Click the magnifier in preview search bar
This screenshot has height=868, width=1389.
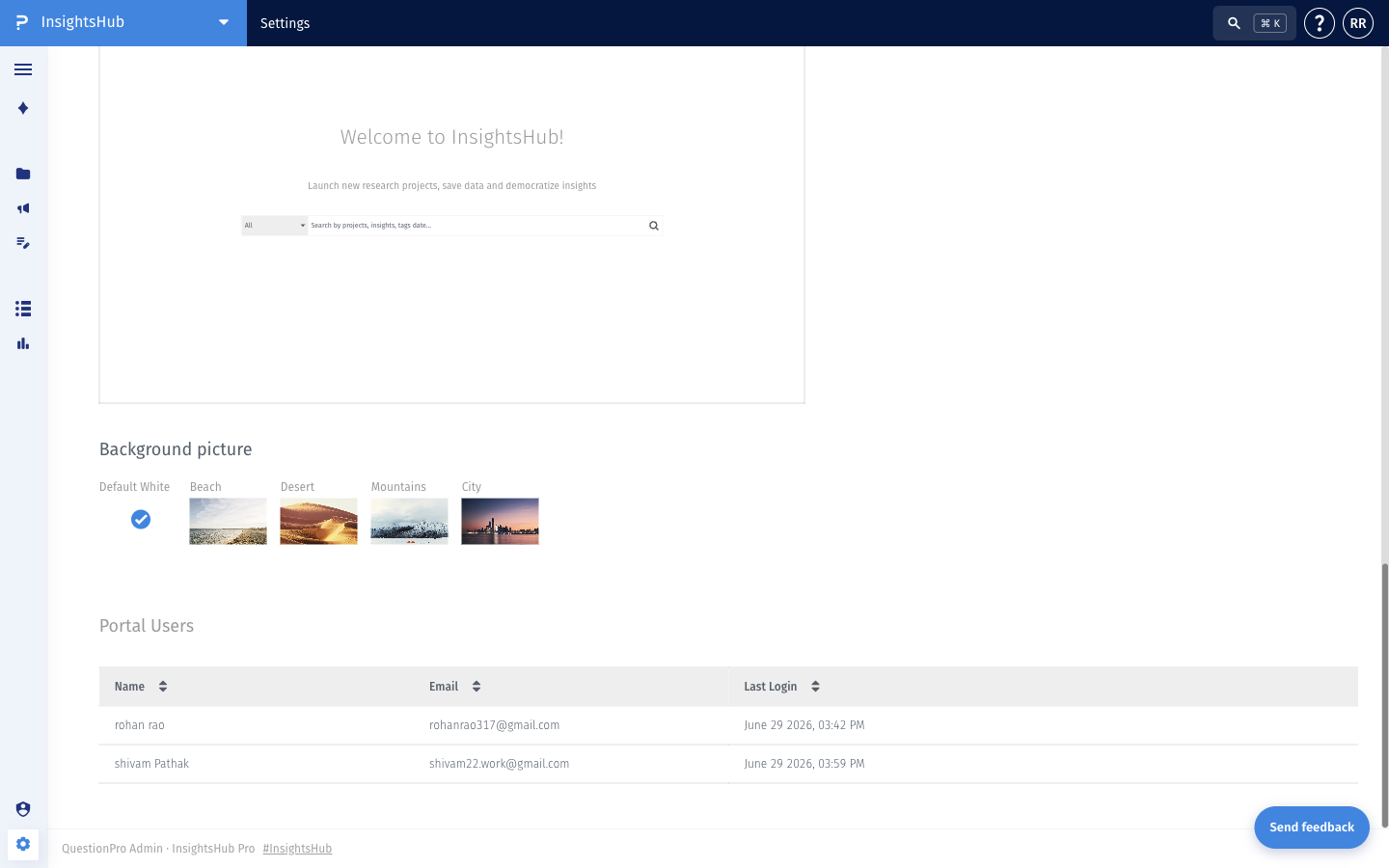tap(653, 226)
